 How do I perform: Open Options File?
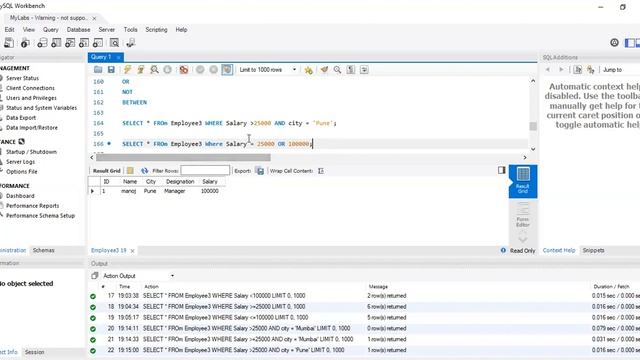click(22, 171)
